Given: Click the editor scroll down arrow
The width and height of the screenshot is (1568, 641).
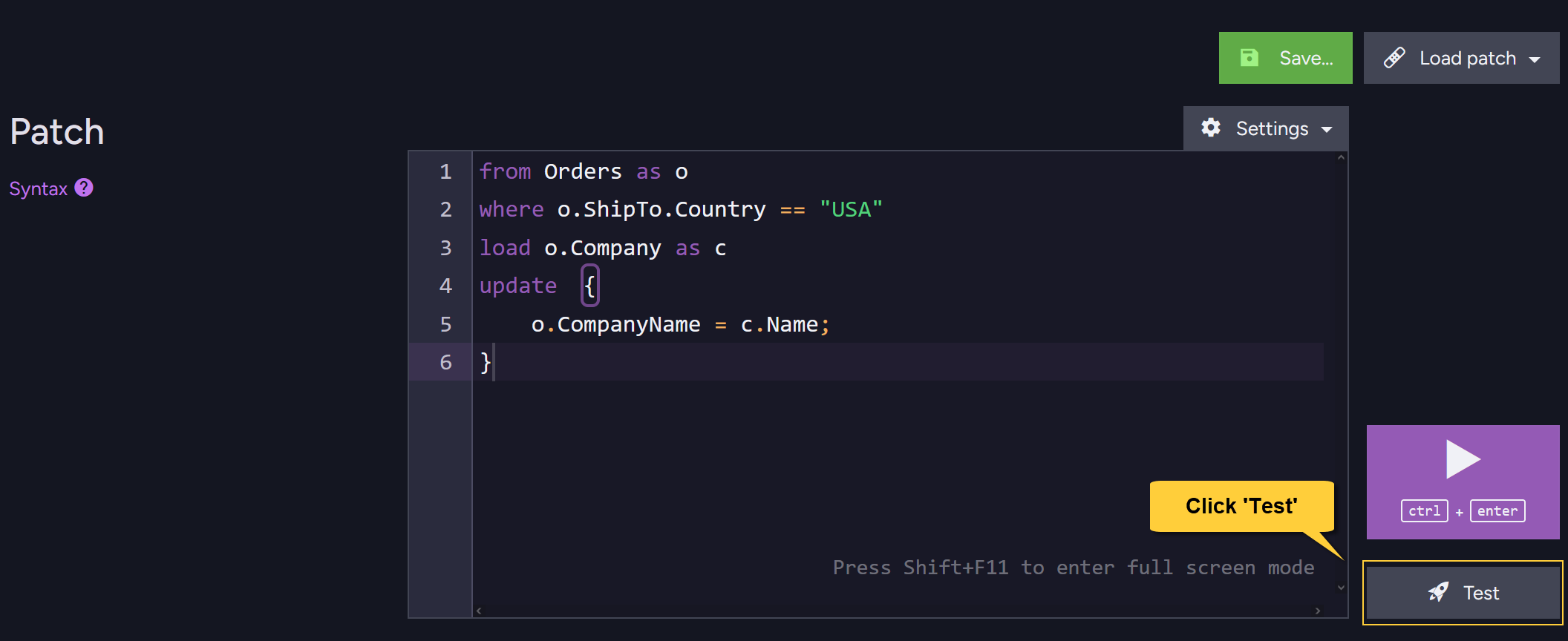Looking at the screenshot, I should [x=1341, y=588].
